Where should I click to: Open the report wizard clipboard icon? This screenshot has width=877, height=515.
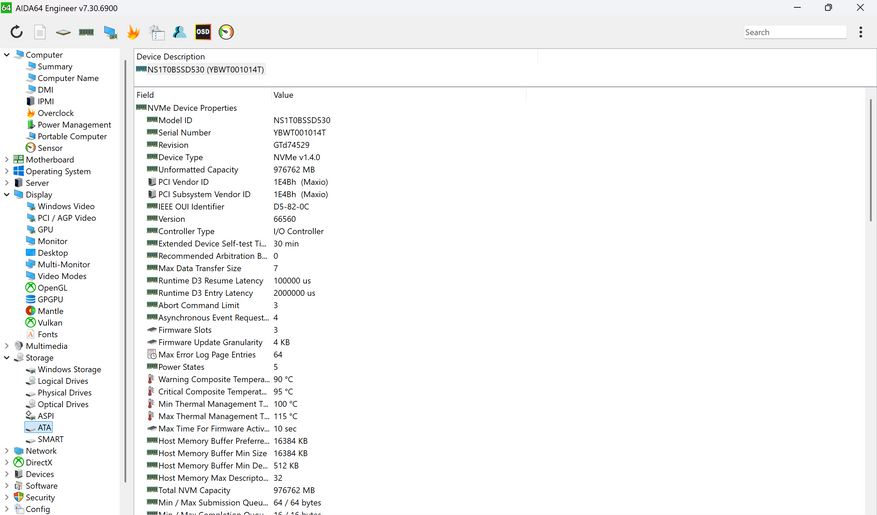click(x=157, y=32)
